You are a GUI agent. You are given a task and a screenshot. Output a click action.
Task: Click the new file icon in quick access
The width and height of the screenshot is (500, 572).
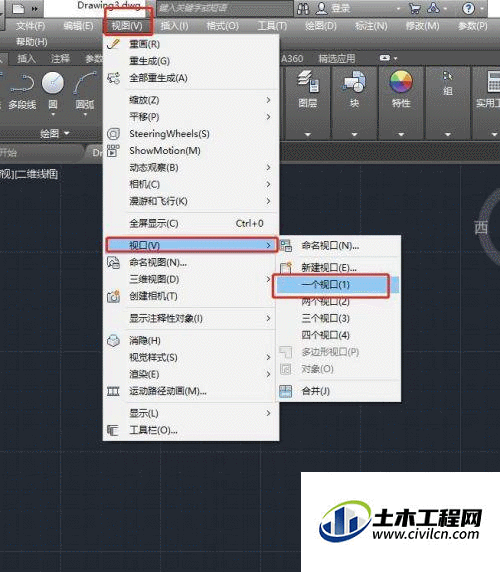click(x=18, y=8)
